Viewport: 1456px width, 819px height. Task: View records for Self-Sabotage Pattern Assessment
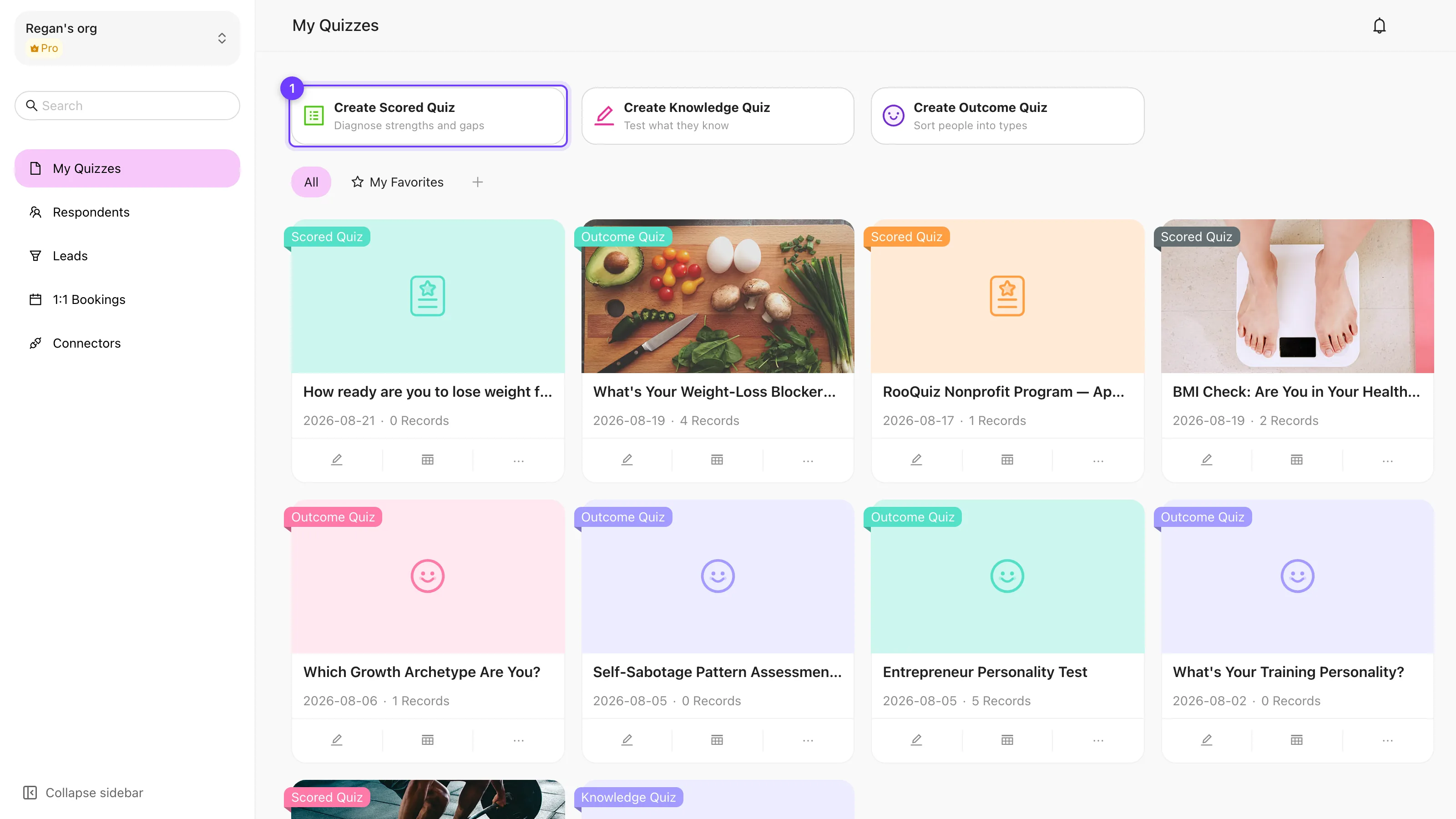click(717, 740)
